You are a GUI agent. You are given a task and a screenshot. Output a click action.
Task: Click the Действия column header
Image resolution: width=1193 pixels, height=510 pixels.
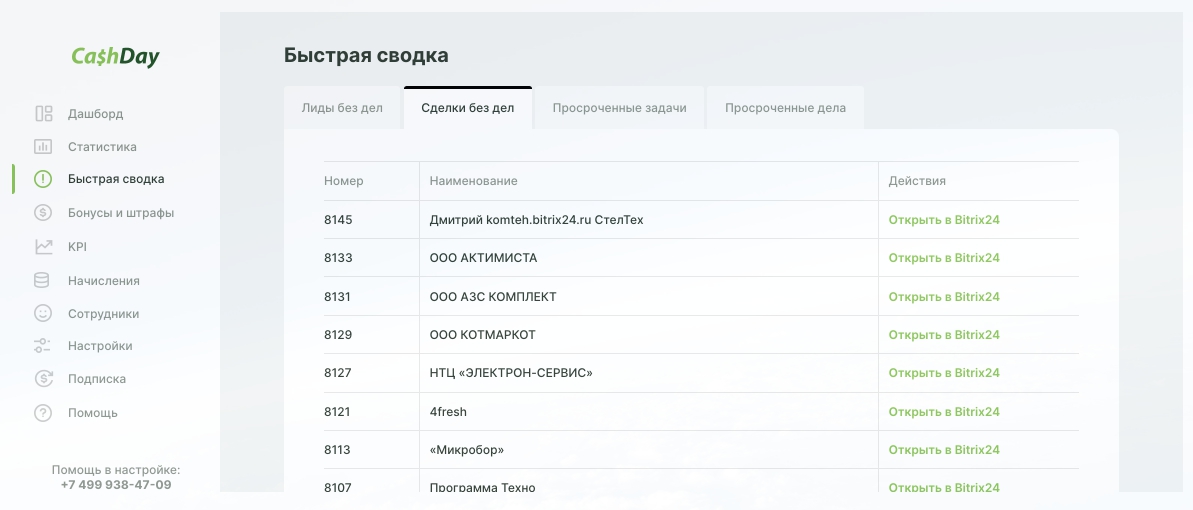point(917,181)
